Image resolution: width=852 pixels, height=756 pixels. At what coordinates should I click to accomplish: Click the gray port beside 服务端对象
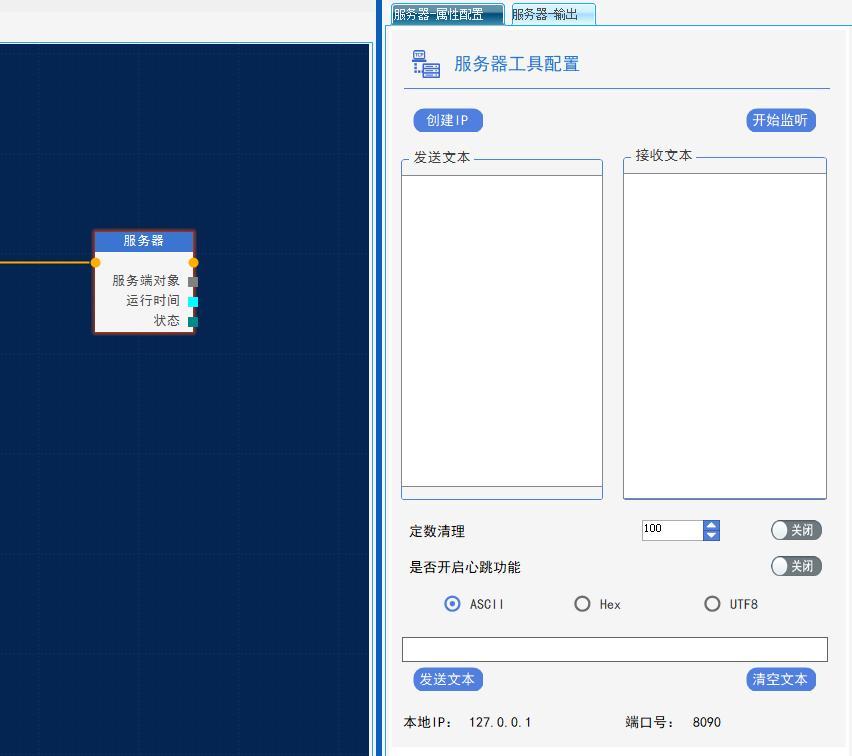point(192,281)
